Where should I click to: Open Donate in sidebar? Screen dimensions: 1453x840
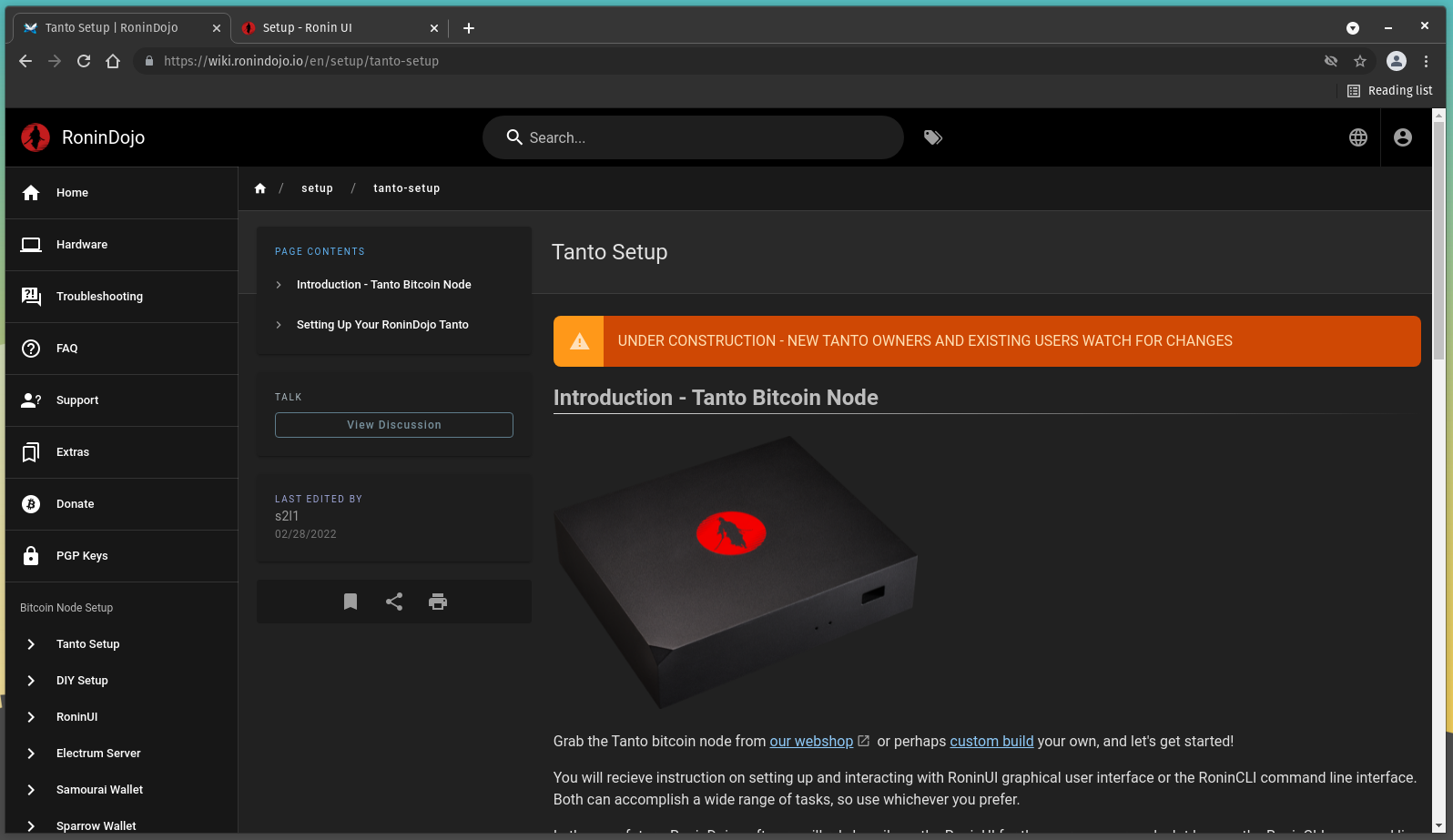[121, 504]
